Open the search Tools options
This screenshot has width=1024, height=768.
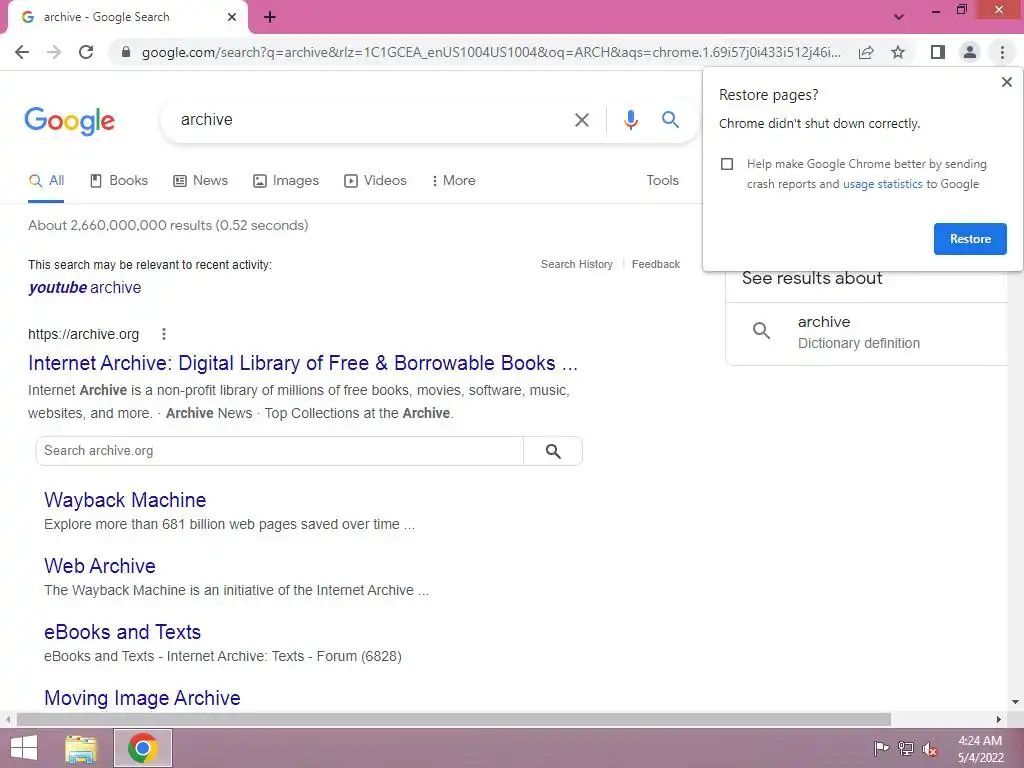click(662, 180)
